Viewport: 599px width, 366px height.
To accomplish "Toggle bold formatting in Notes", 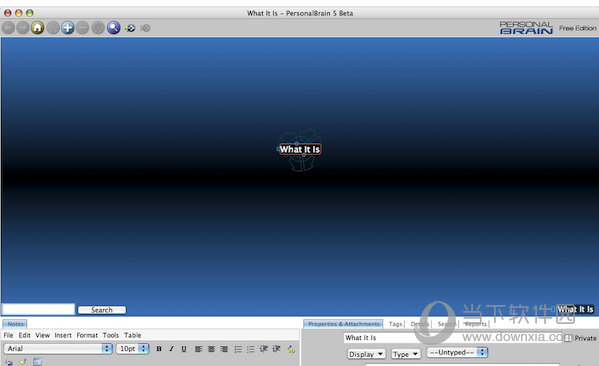I will click(159, 349).
